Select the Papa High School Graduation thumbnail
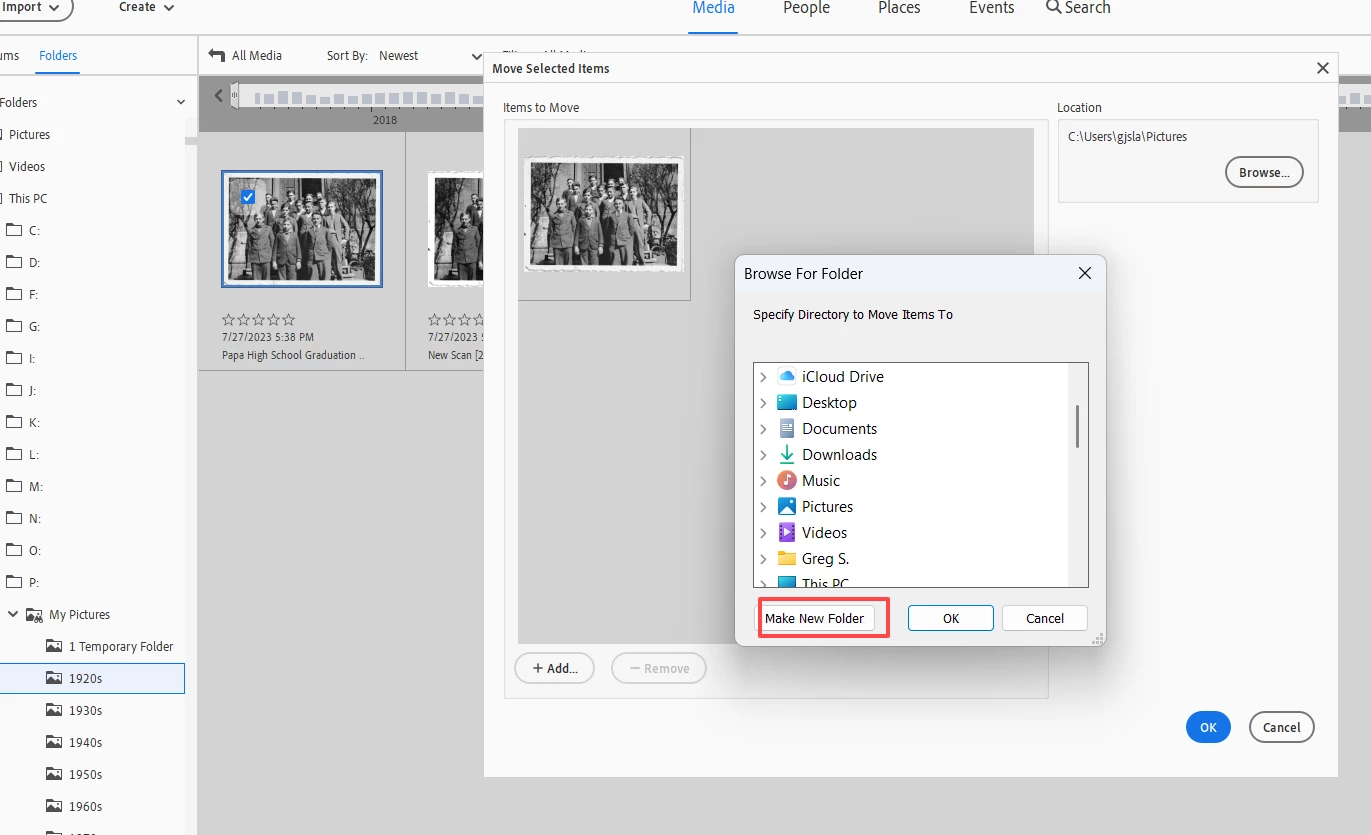The height and width of the screenshot is (835, 1371). (301, 229)
